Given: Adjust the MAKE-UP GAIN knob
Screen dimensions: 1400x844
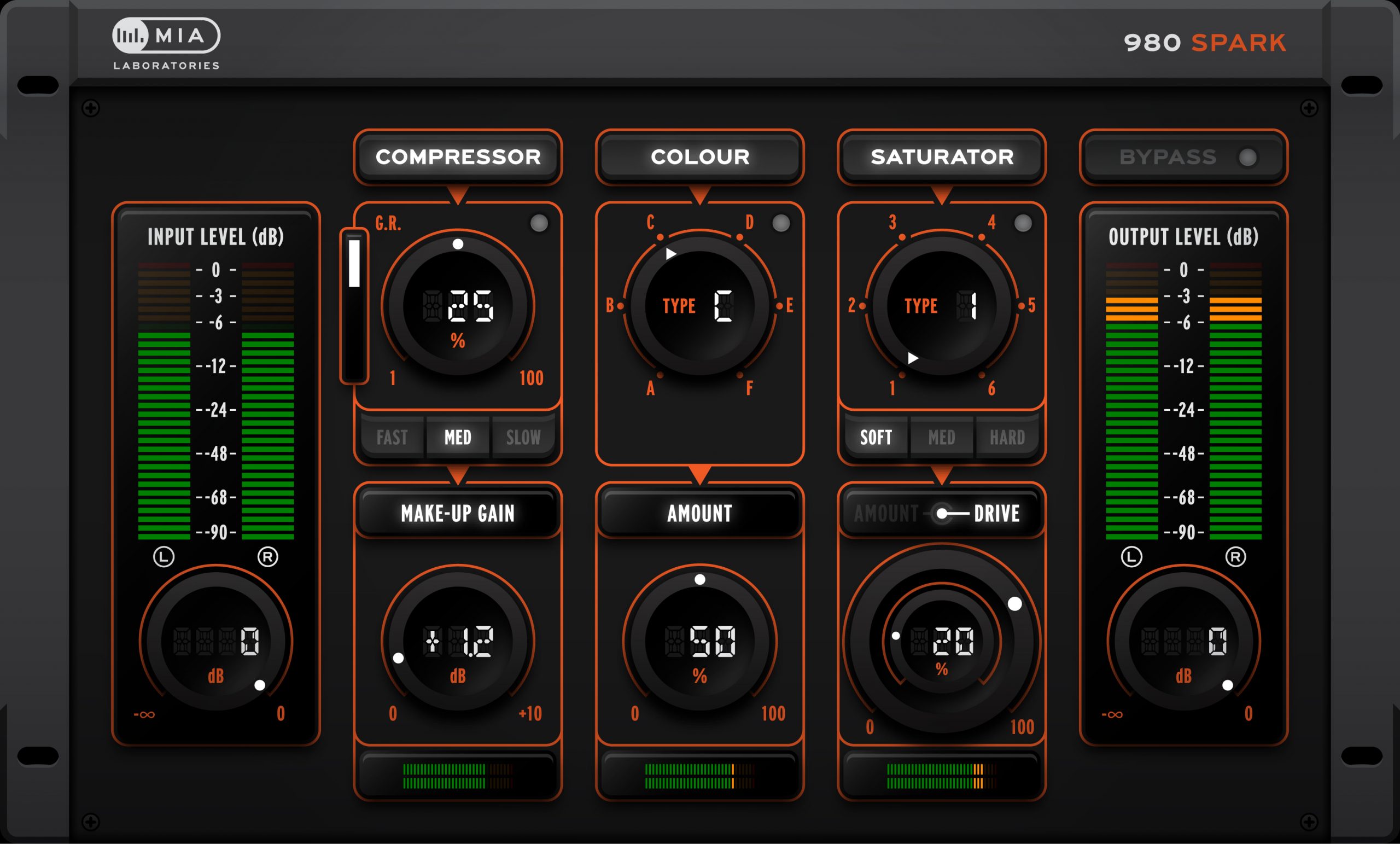Looking at the screenshot, I should pyautogui.click(x=458, y=641).
